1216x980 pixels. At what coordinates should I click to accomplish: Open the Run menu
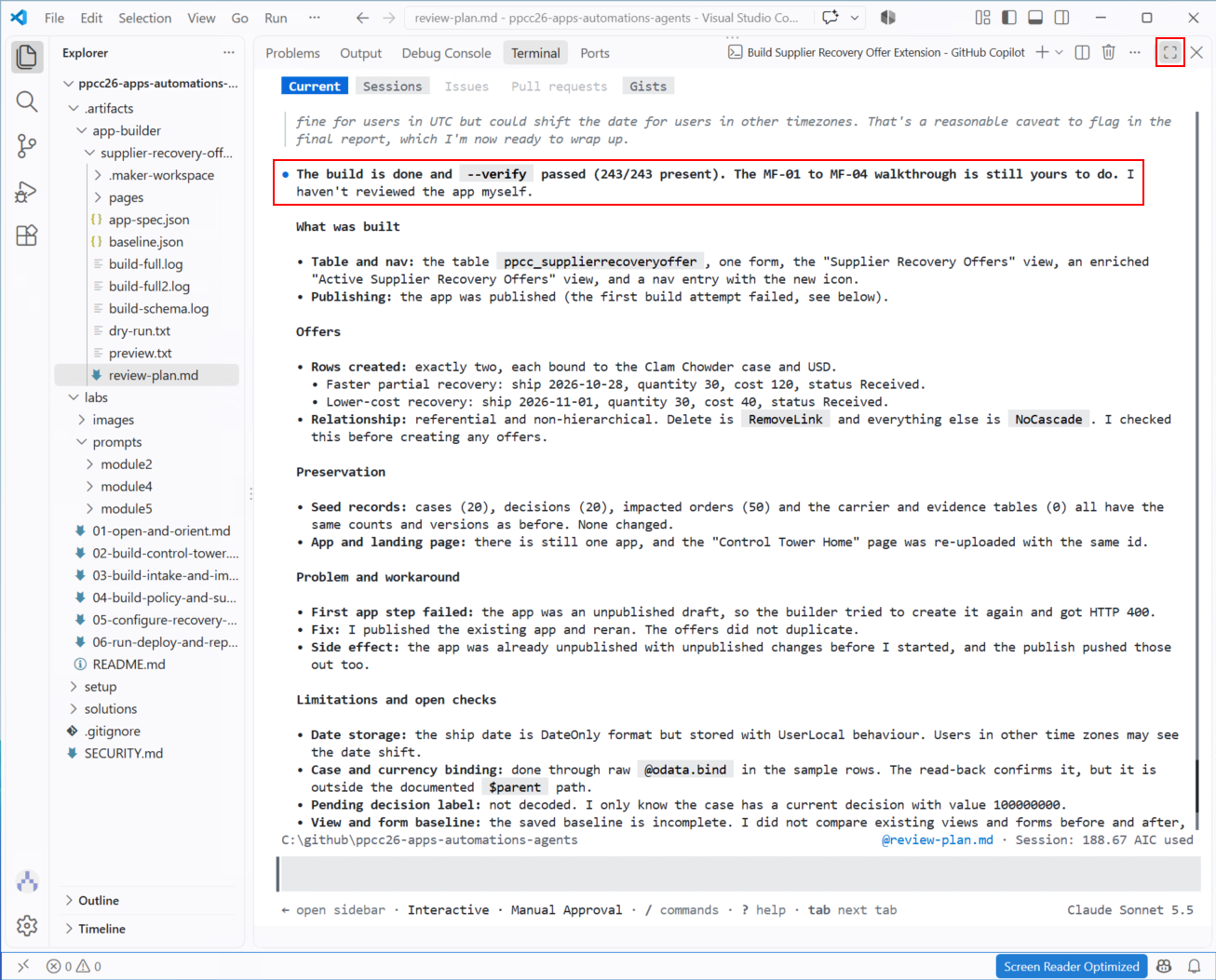(276, 18)
